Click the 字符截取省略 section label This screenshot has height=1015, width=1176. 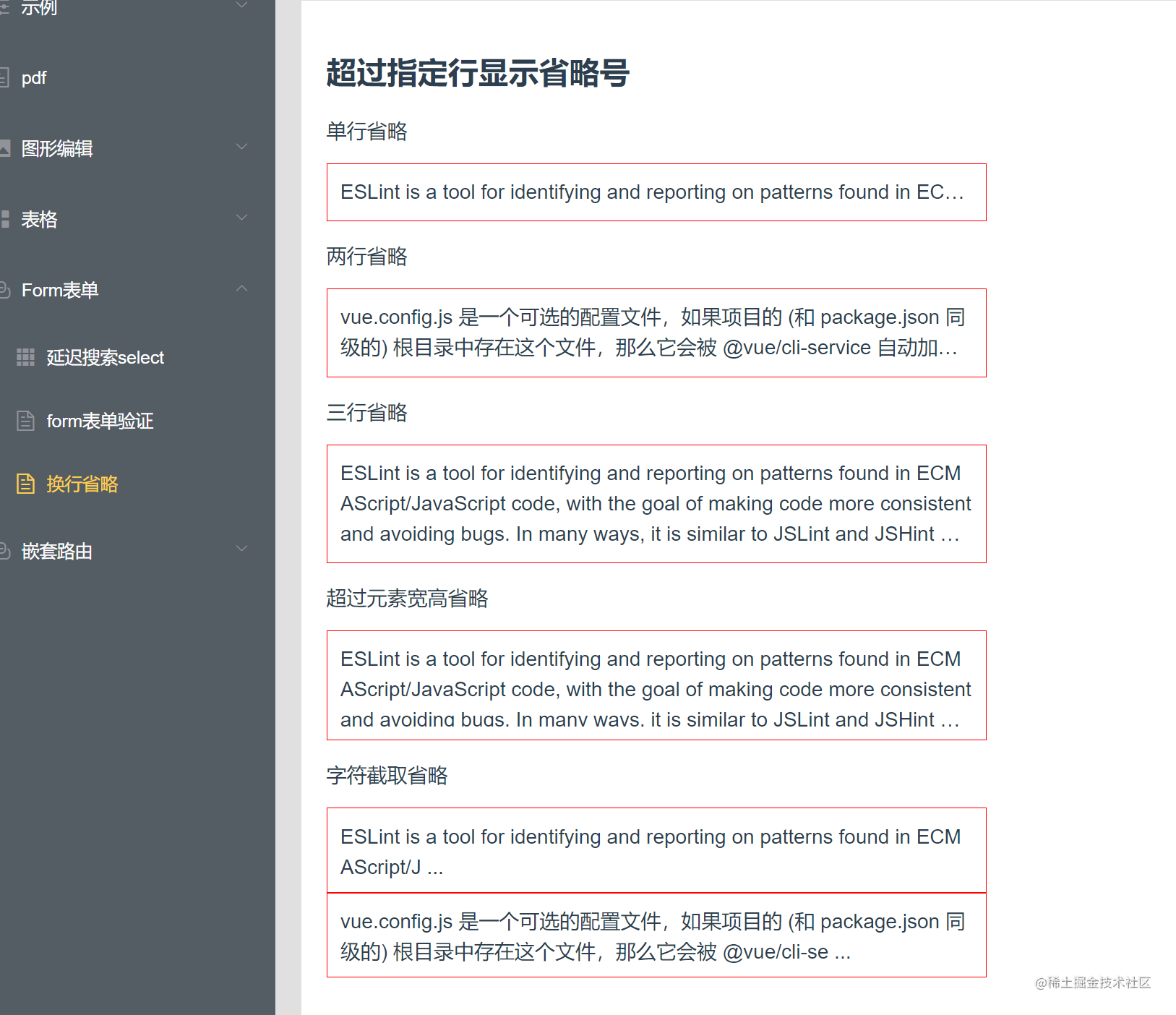pyautogui.click(x=387, y=775)
